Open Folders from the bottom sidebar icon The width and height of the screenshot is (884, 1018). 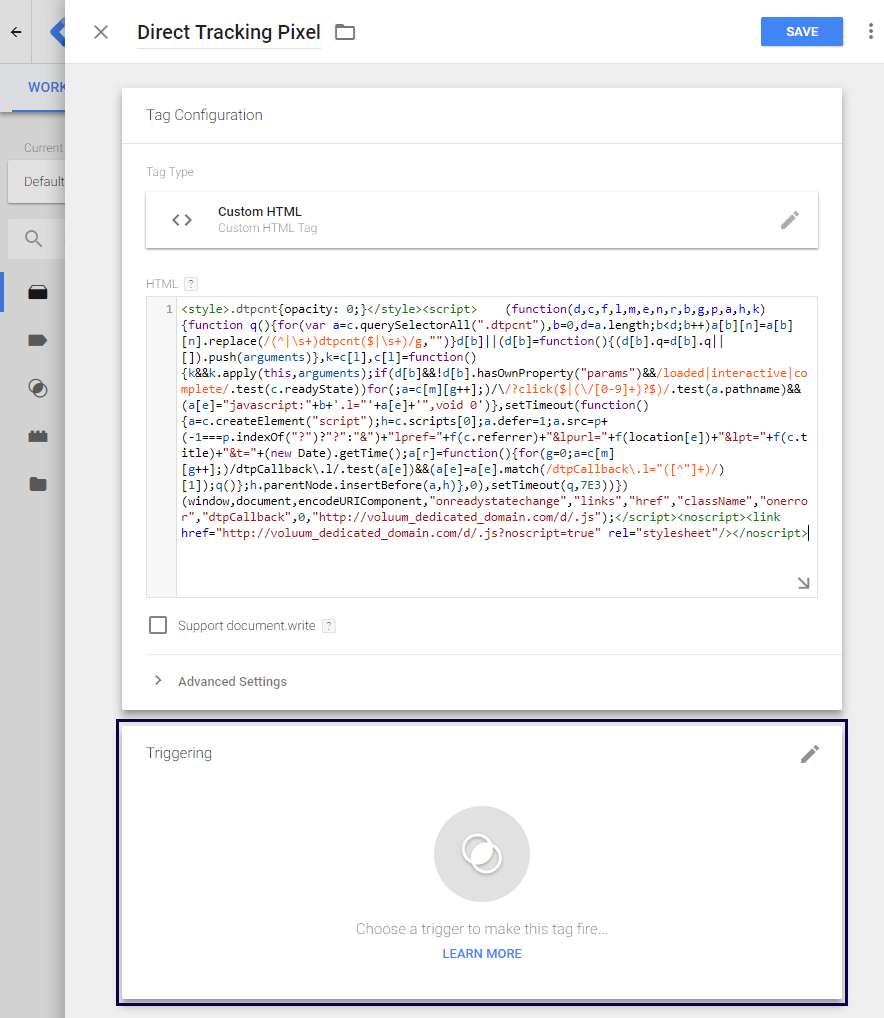38,484
